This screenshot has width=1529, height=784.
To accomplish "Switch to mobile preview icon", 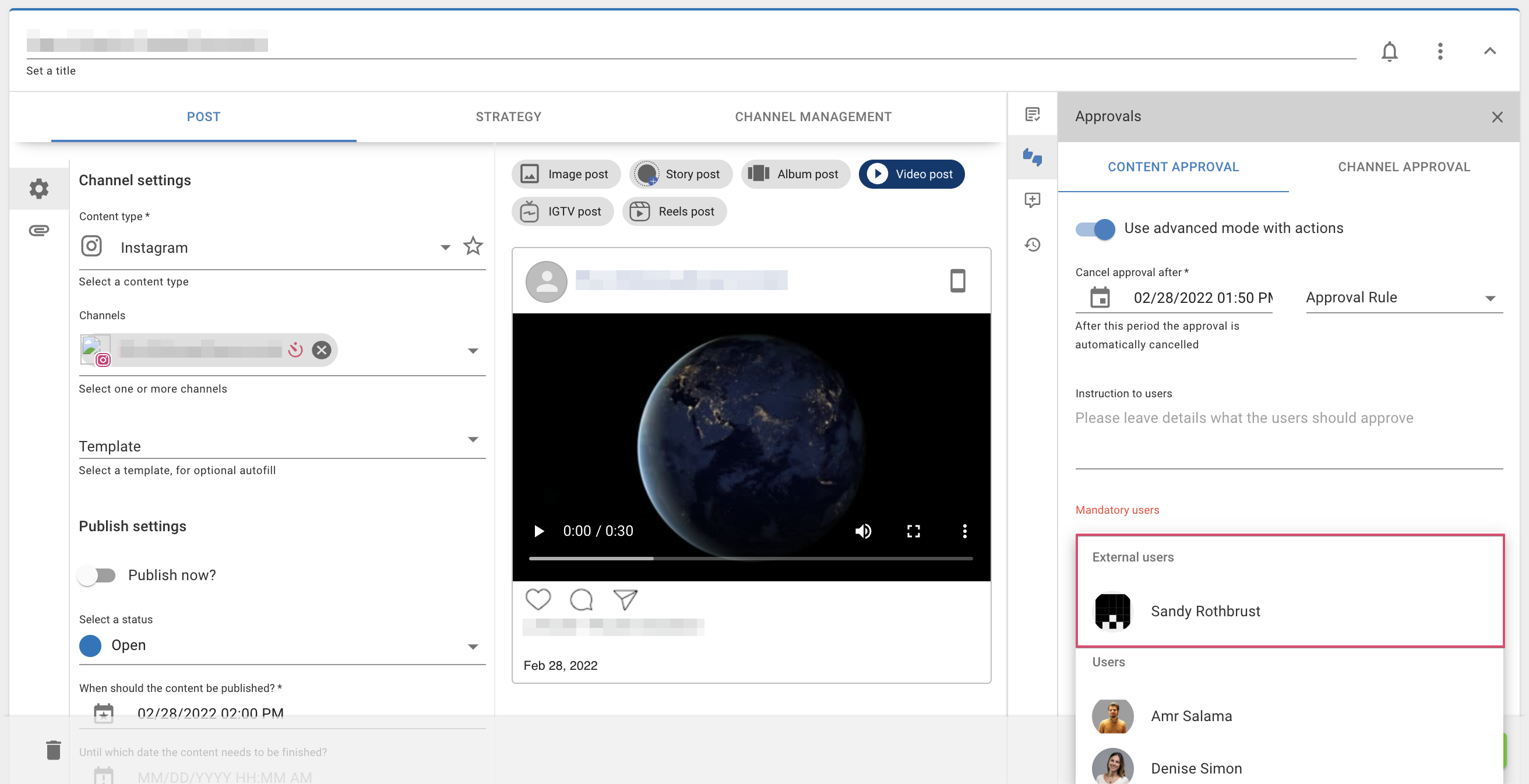I will click(x=957, y=281).
